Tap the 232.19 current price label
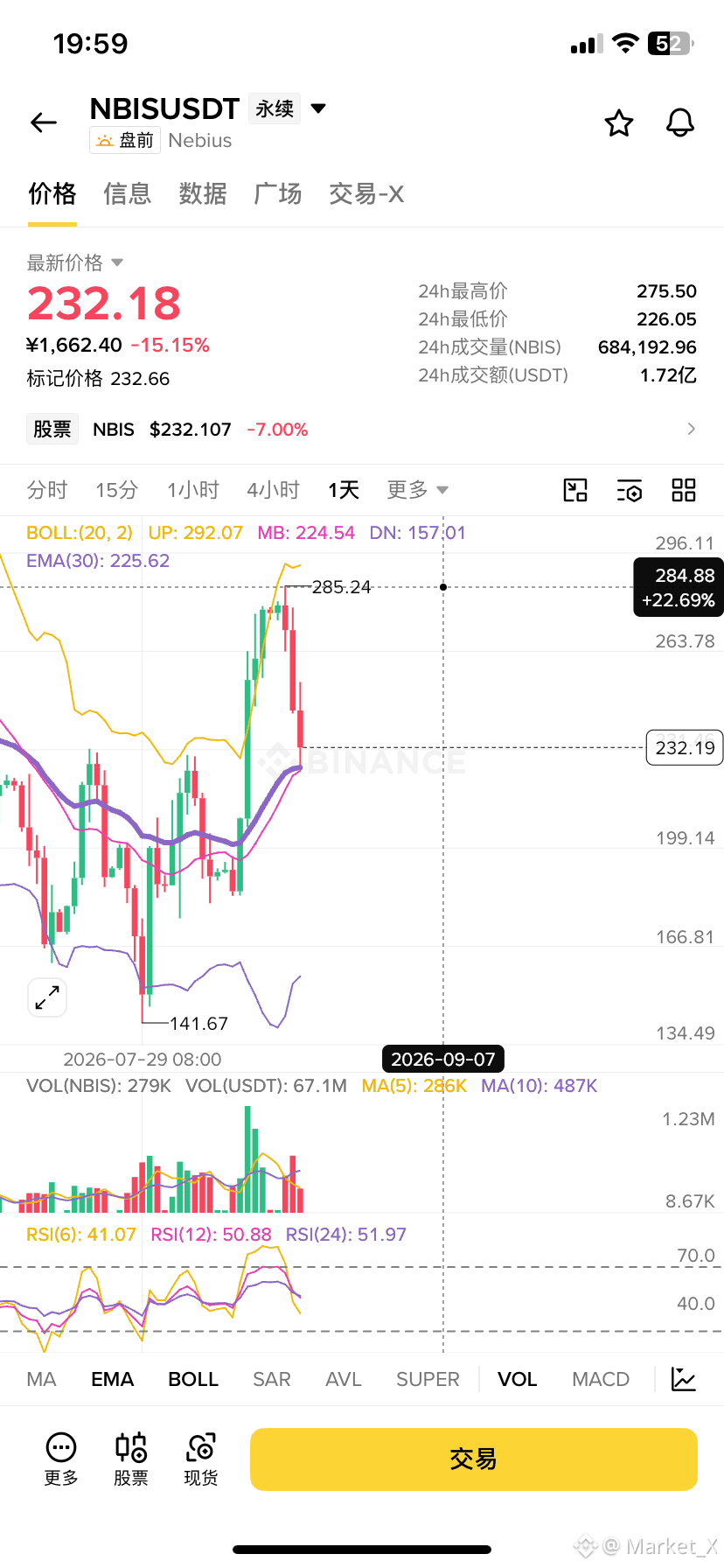The width and height of the screenshot is (724, 1568). (x=685, y=747)
